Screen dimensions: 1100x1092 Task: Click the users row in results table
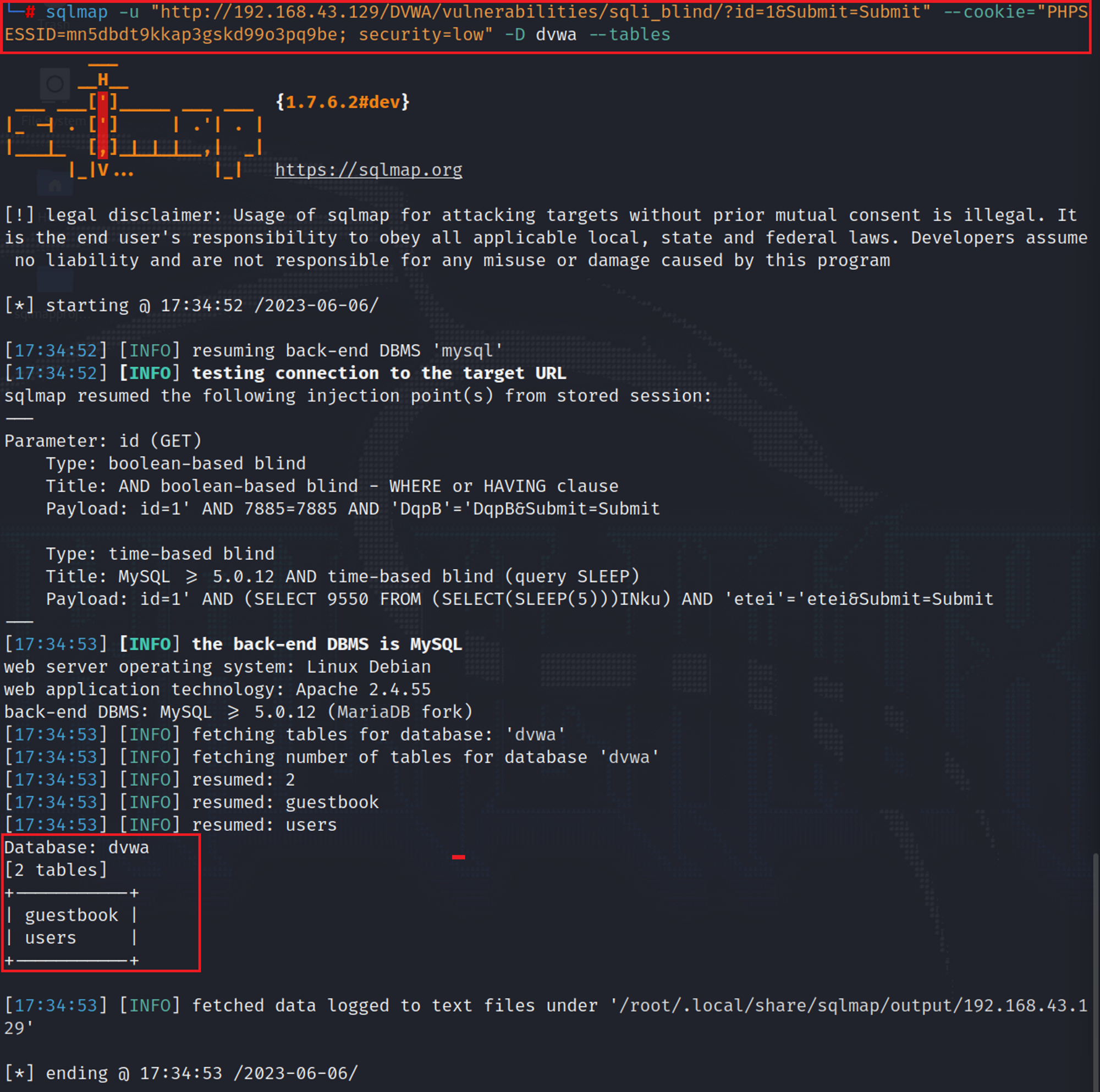[x=50, y=937]
